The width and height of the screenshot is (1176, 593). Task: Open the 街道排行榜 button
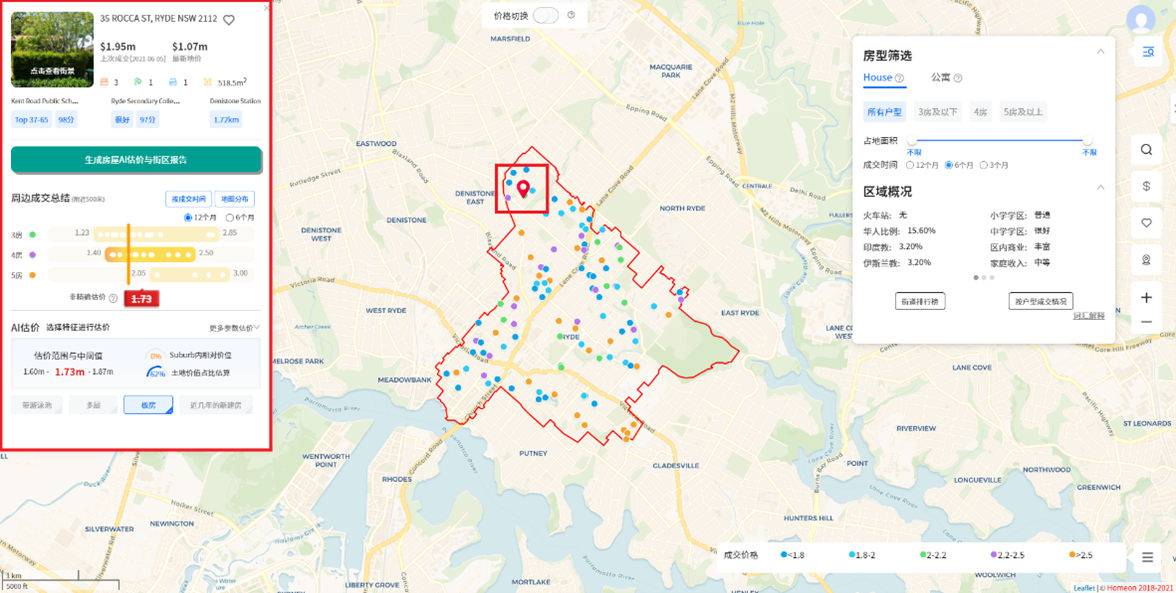pos(920,301)
